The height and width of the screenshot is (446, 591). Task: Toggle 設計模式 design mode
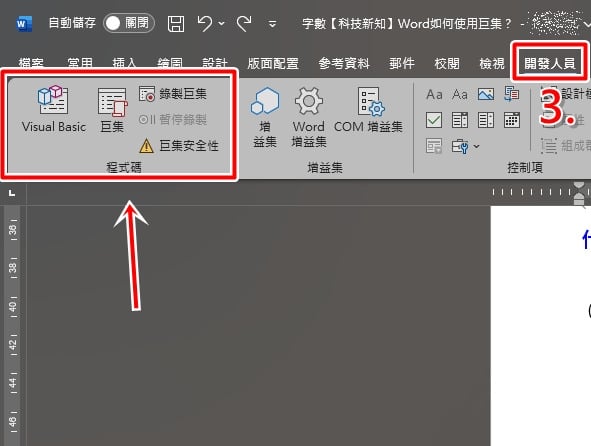pos(565,94)
